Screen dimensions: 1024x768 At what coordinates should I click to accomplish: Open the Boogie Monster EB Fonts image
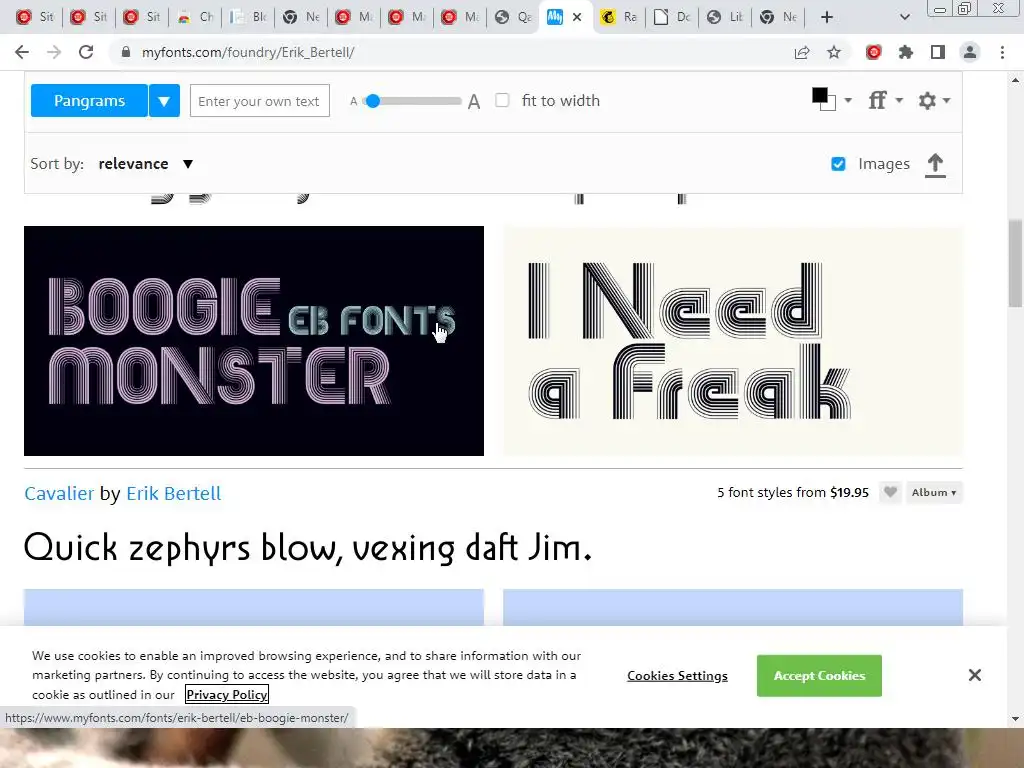(254, 341)
